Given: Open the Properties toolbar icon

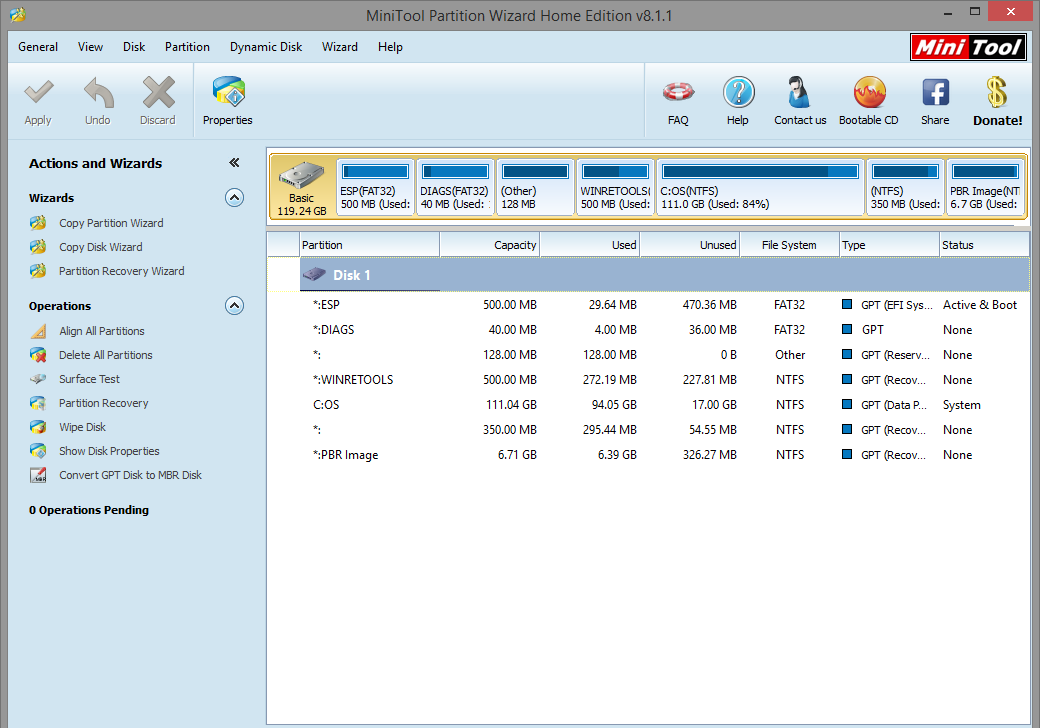Looking at the screenshot, I should [229, 91].
